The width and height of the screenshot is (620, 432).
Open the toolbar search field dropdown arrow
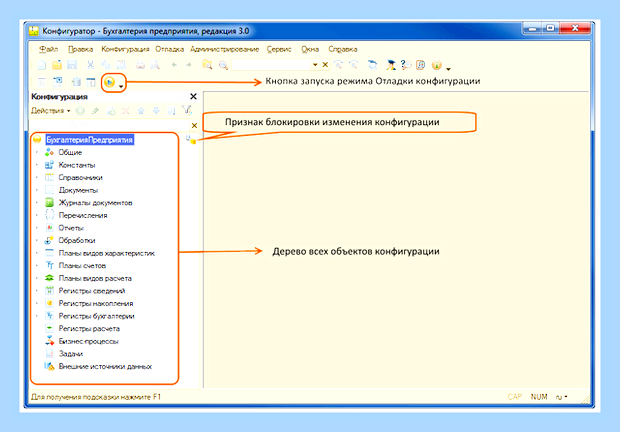315,65
